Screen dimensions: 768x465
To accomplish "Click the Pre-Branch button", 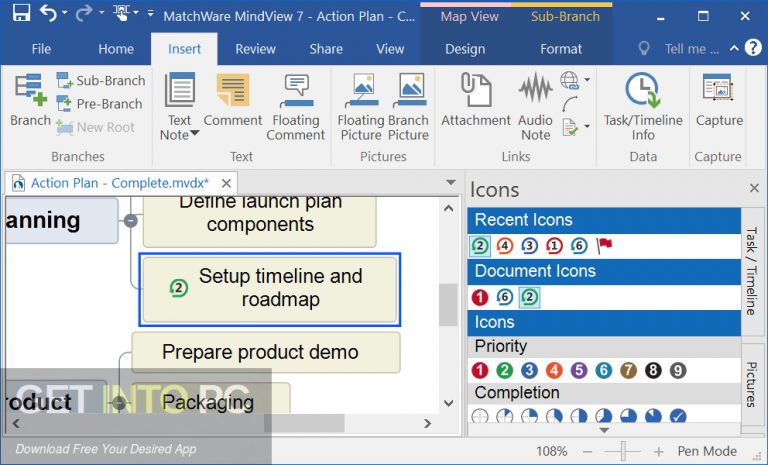I will pyautogui.click(x=100, y=104).
